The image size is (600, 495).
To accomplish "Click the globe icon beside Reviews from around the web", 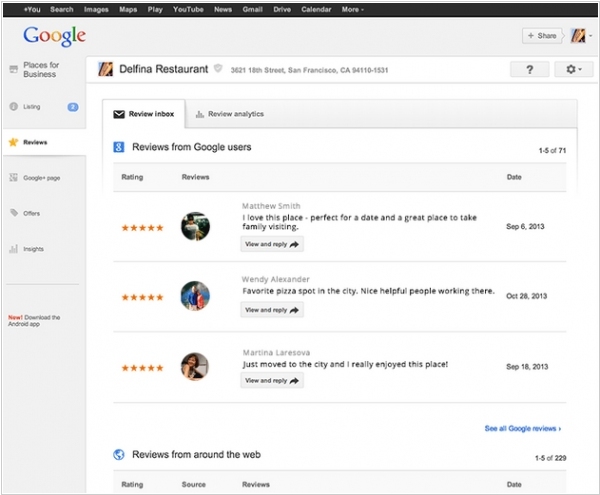I will pos(119,454).
